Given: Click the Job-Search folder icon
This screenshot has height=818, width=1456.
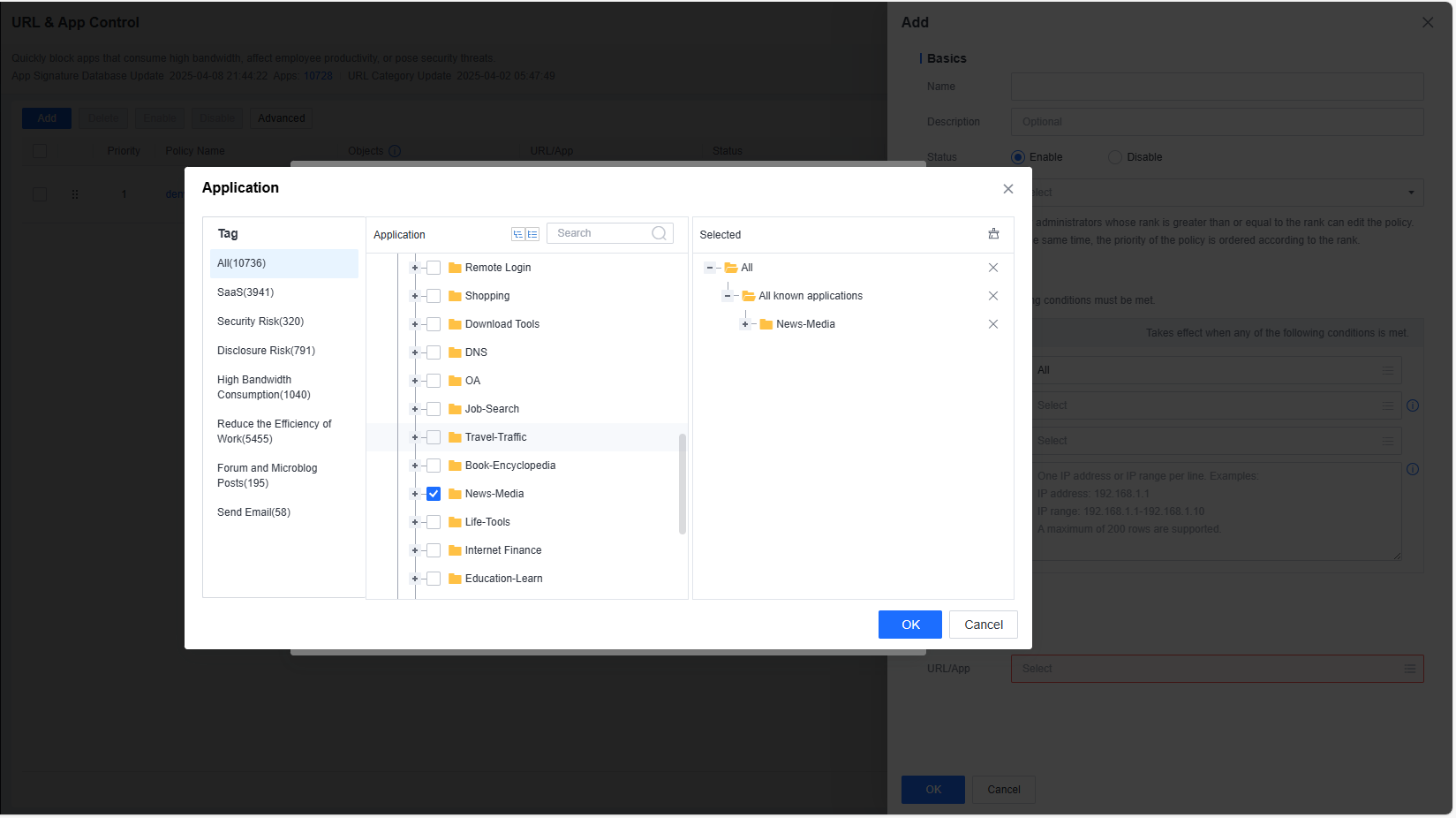Looking at the screenshot, I should click(455, 409).
